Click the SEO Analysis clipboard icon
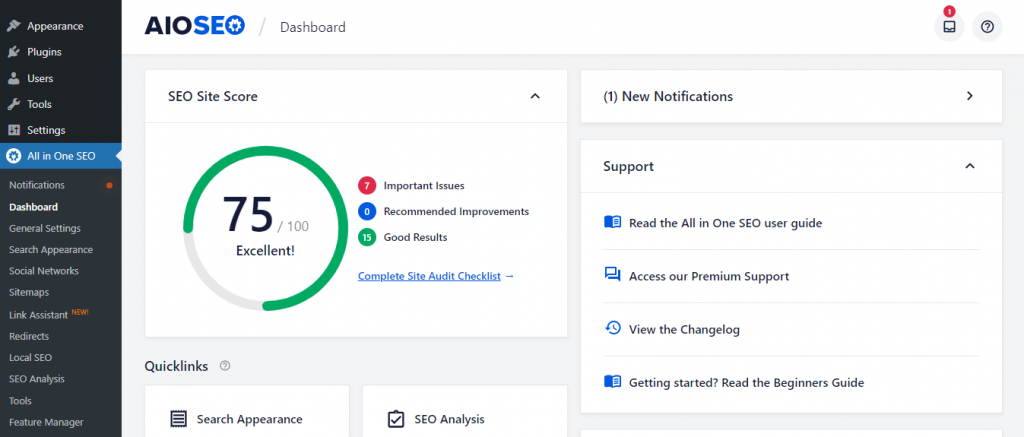Viewport: 1024px width, 437px height. 396,419
